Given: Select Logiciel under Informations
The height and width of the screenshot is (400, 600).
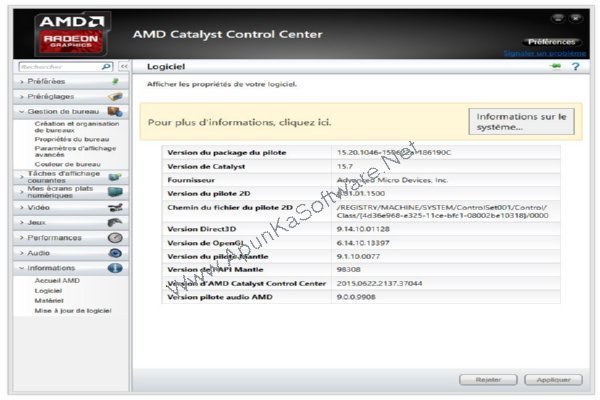Looking at the screenshot, I should (48, 291).
